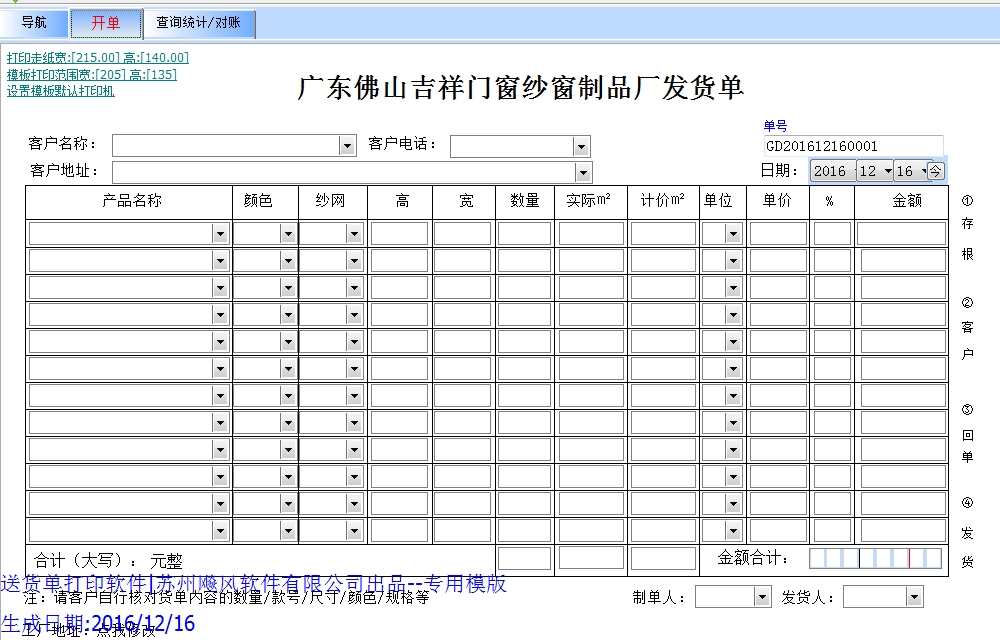Click the 今 today button
This screenshot has height=640, width=1000.
pyautogui.click(x=935, y=171)
